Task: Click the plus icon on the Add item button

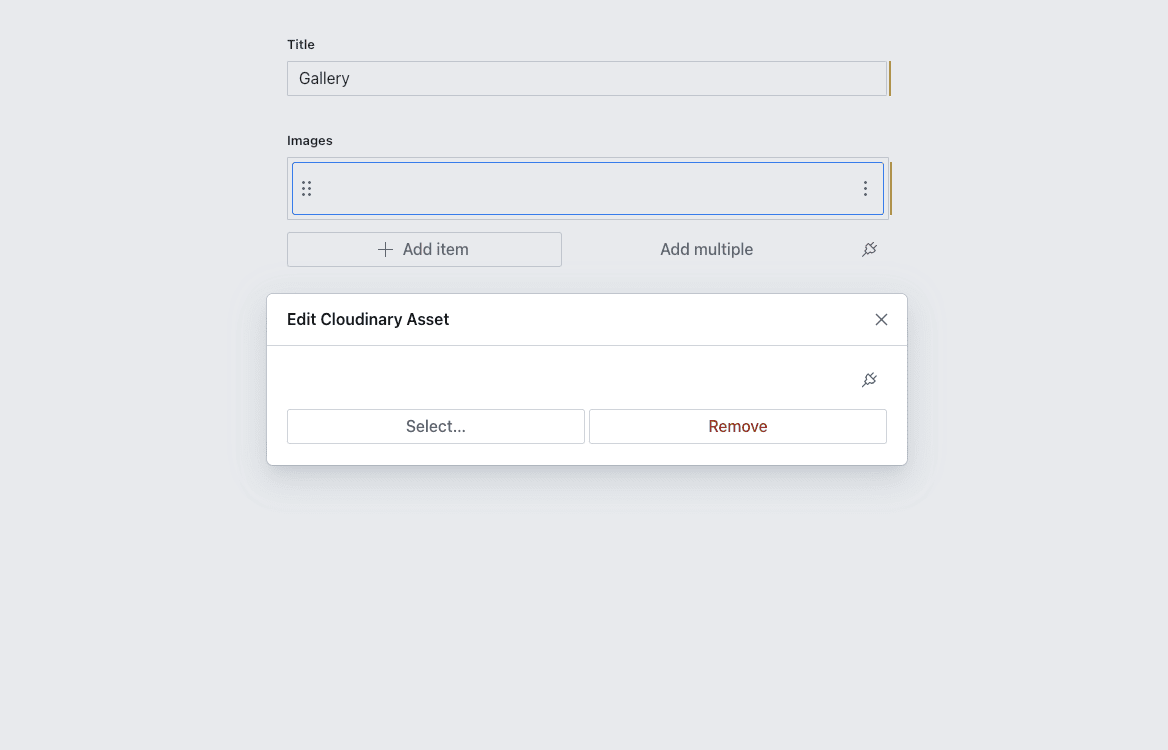Action: coord(385,249)
